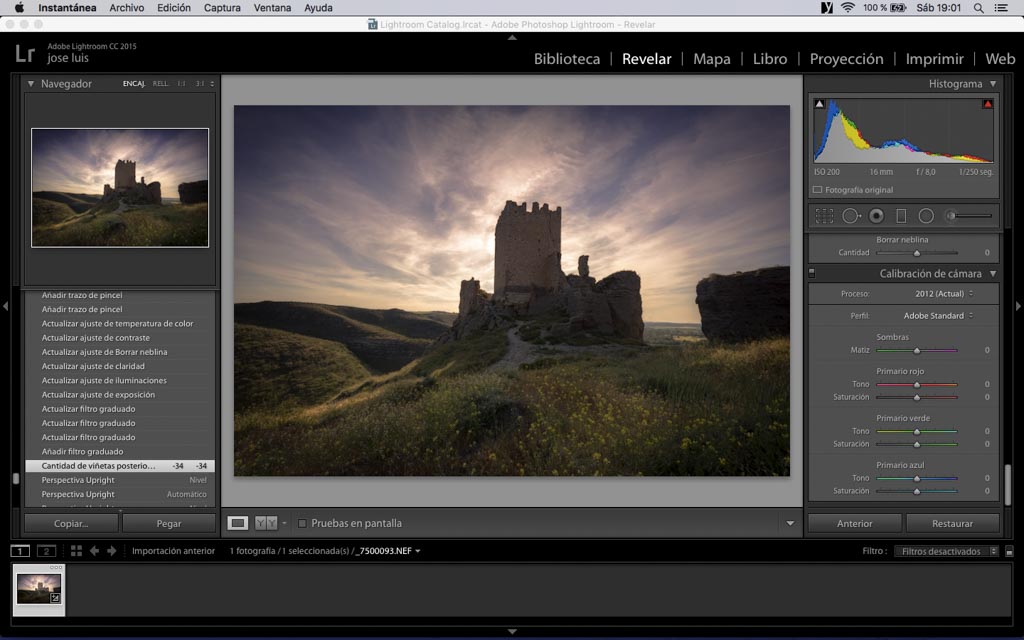Click the Restaurar button
The height and width of the screenshot is (640, 1024).
pyautogui.click(x=952, y=523)
